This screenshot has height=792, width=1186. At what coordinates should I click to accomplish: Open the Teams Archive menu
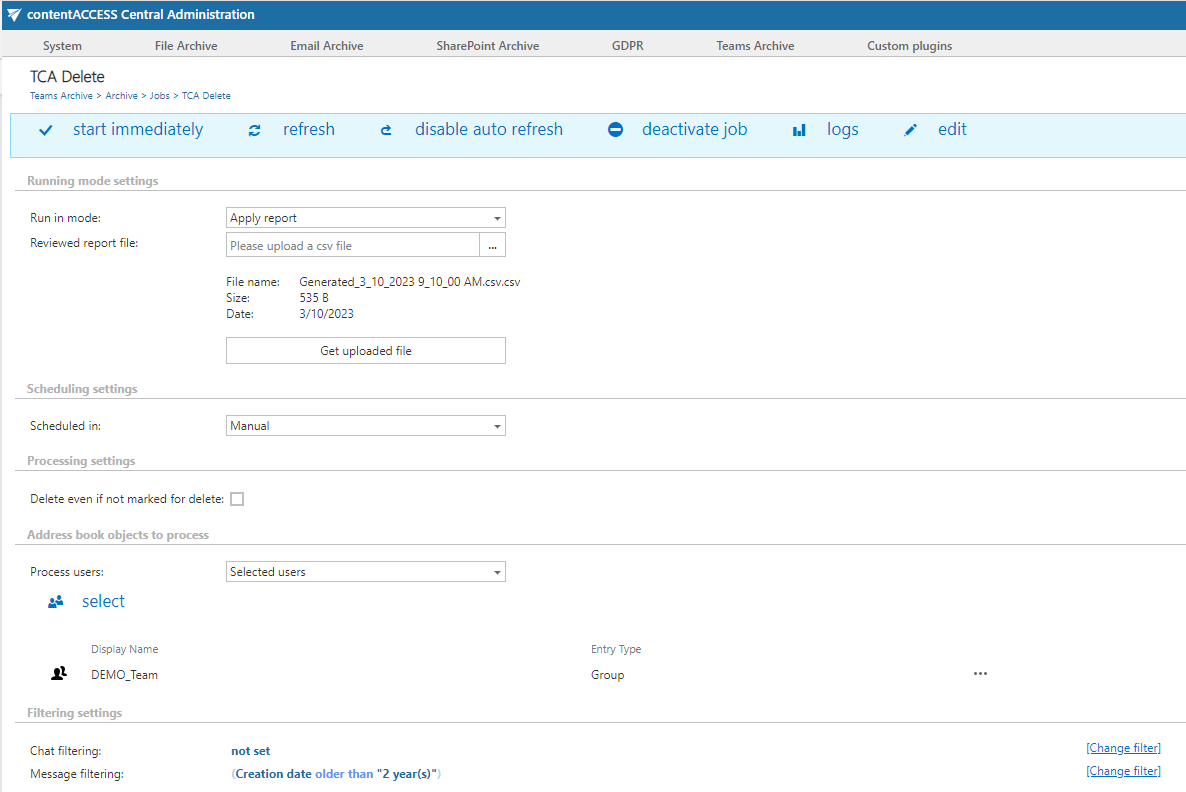755,46
